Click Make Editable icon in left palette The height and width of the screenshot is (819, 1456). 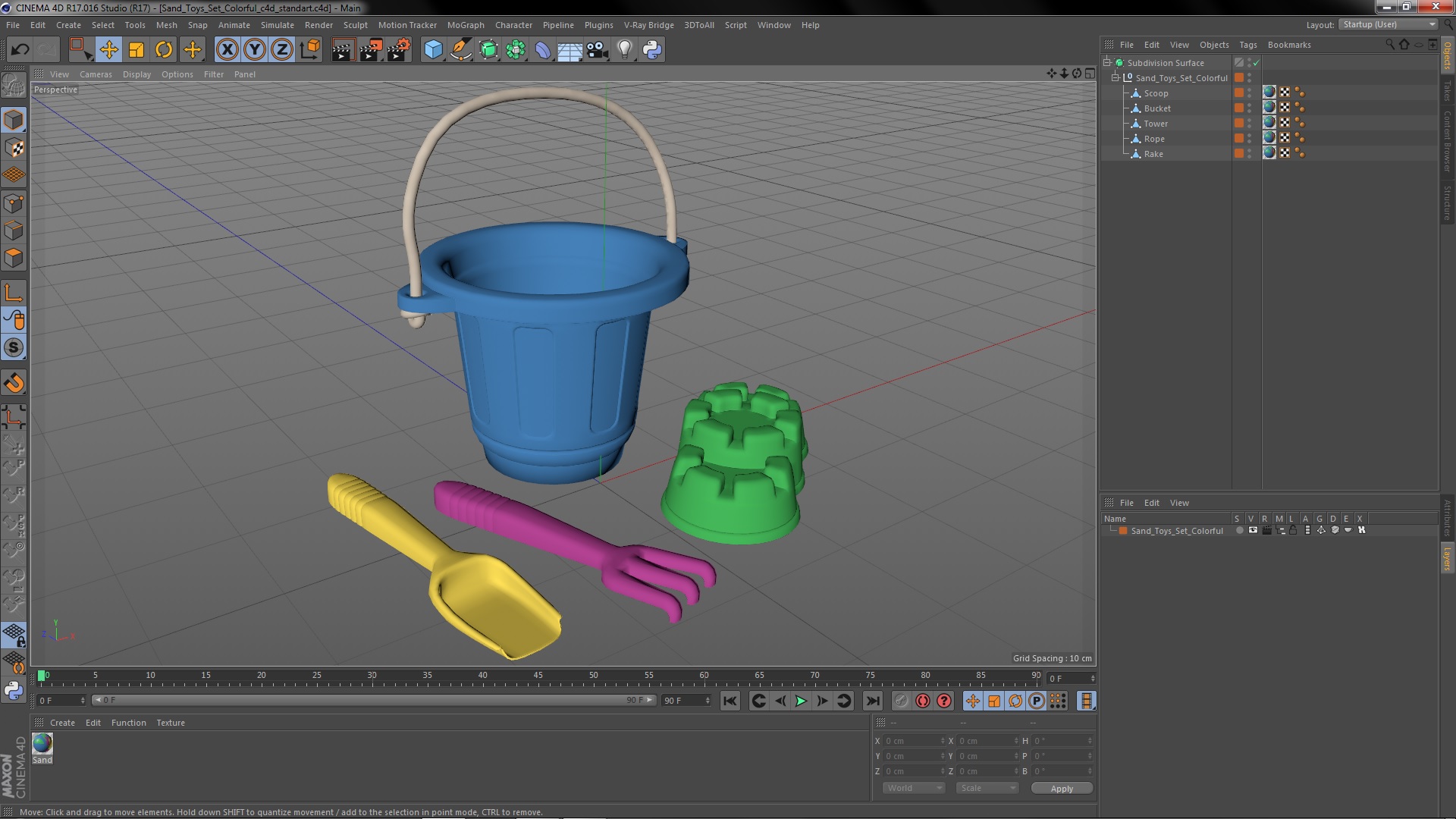[x=14, y=85]
